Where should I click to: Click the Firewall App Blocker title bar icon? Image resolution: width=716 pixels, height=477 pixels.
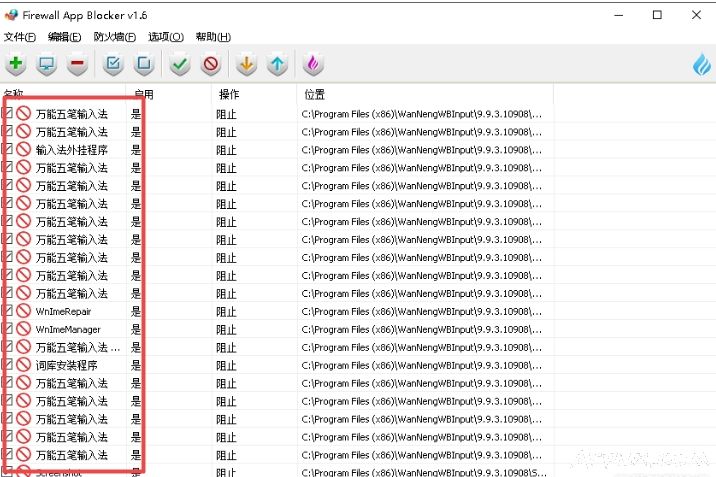(11, 15)
